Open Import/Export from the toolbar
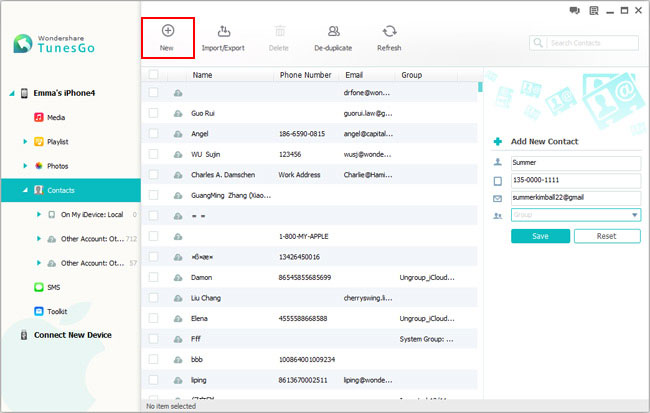This screenshot has width=650, height=413. [x=223, y=38]
